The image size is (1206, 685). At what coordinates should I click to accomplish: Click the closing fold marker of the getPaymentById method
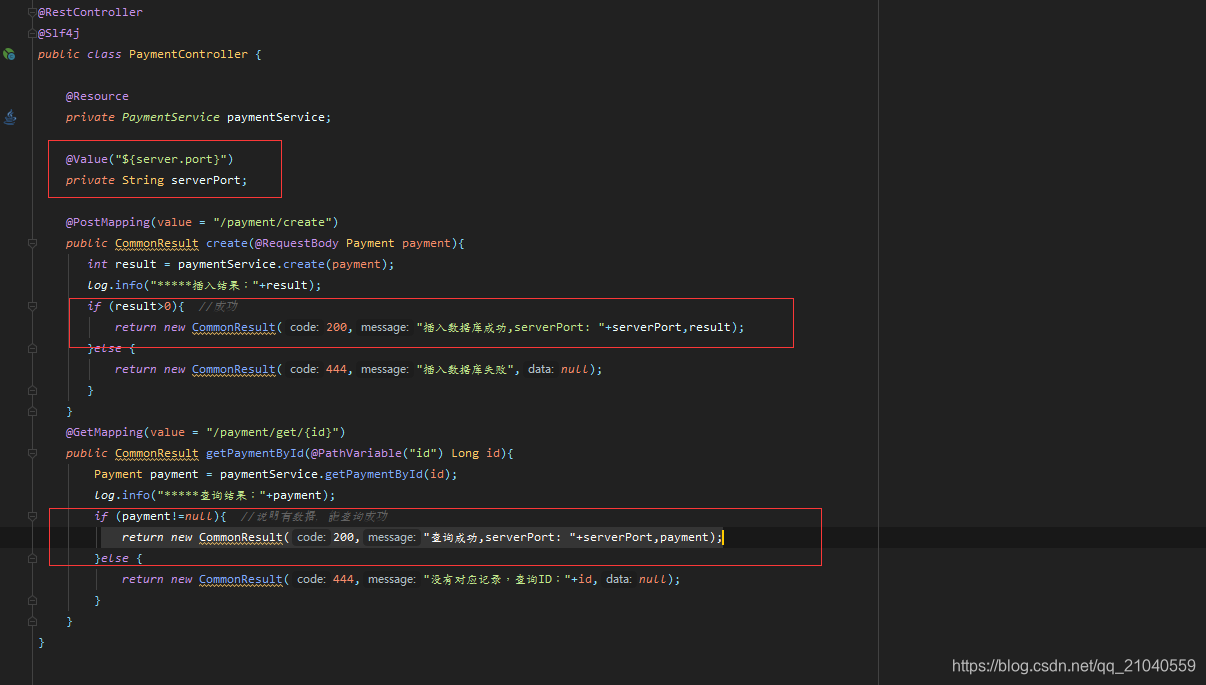point(32,621)
